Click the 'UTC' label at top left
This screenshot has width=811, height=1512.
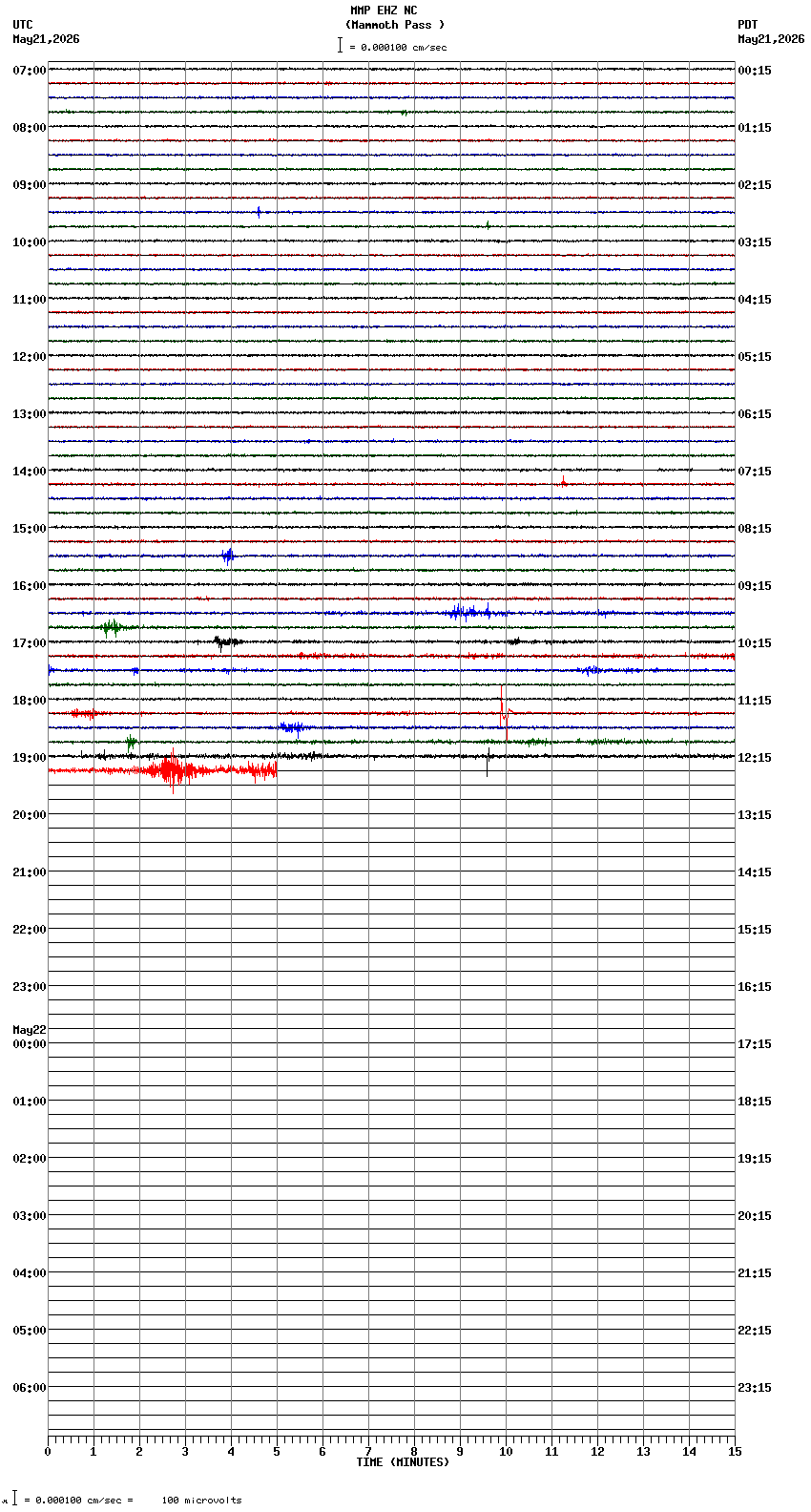[23, 25]
